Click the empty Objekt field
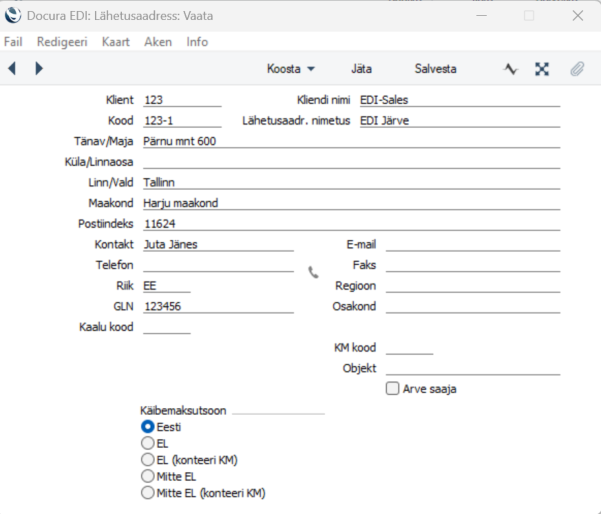 pos(473,368)
